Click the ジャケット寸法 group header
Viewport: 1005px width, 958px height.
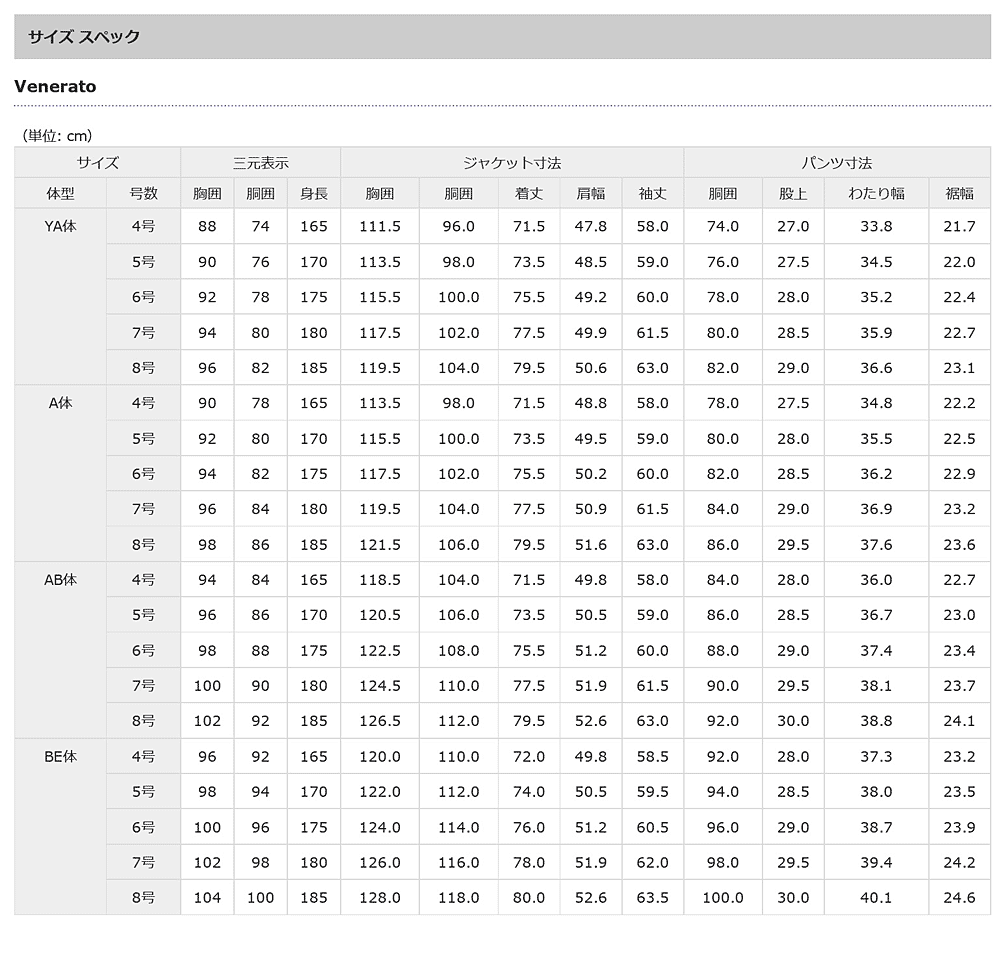(511, 163)
